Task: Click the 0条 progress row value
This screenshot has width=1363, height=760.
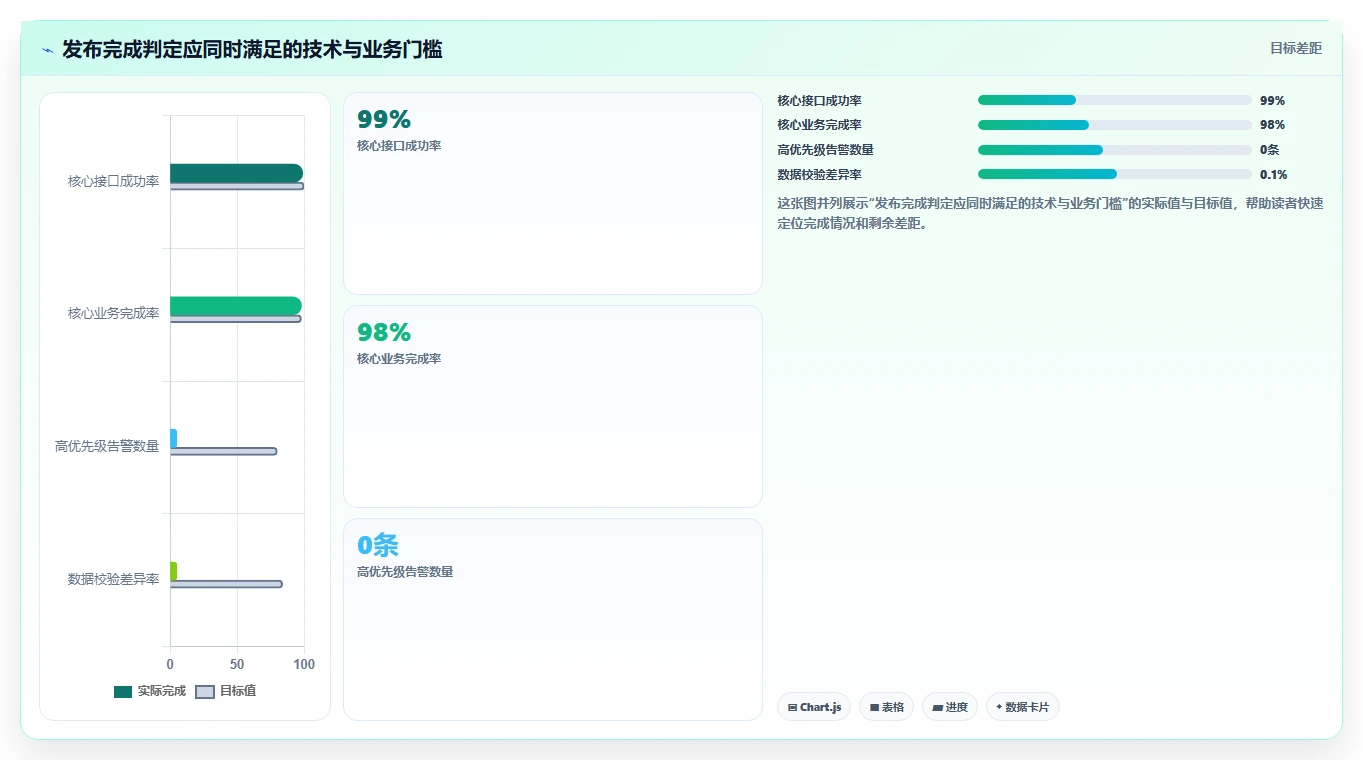Action: pos(1269,150)
